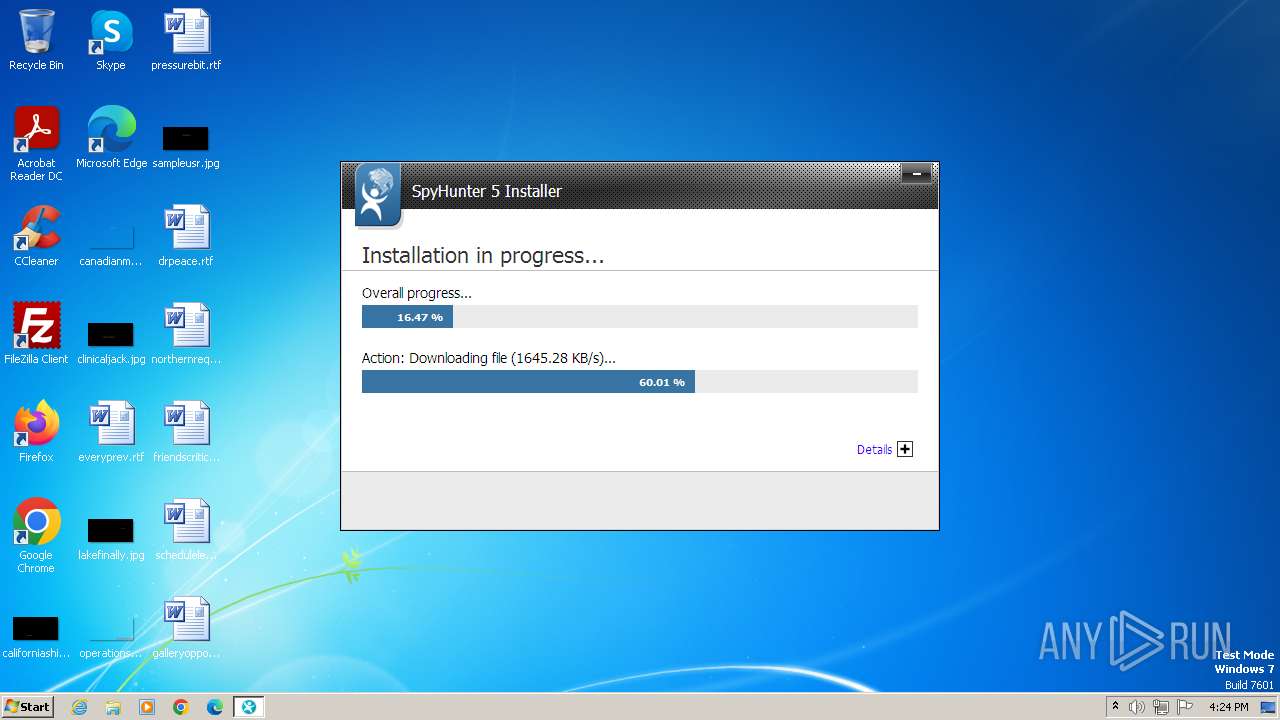Screen dimensions: 1280x720
Task: Select the californiashi... file icon
Action: click(36, 636)
